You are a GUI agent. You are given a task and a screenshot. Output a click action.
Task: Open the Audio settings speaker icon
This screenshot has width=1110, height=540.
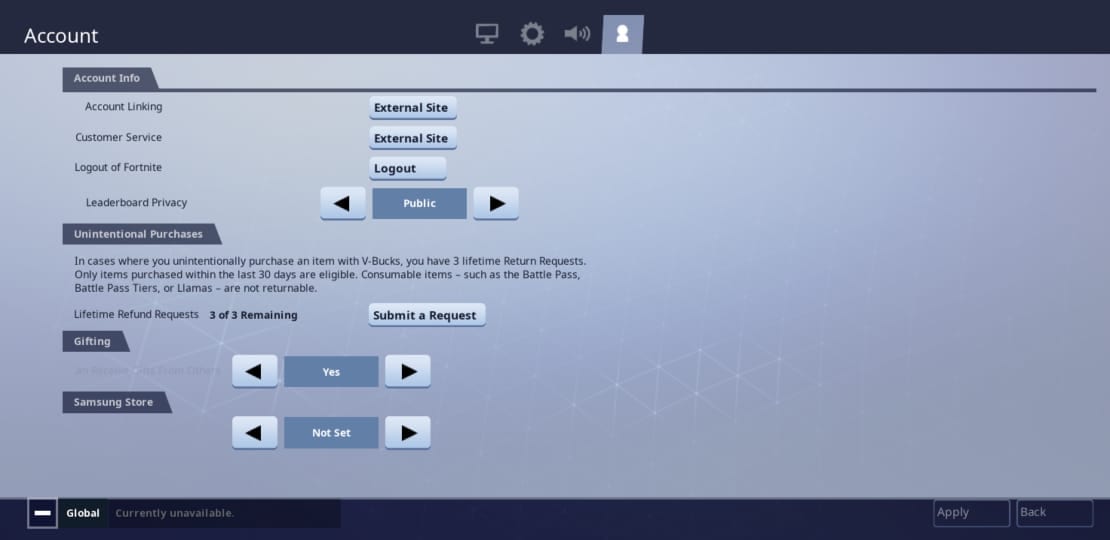click(577, 34)
